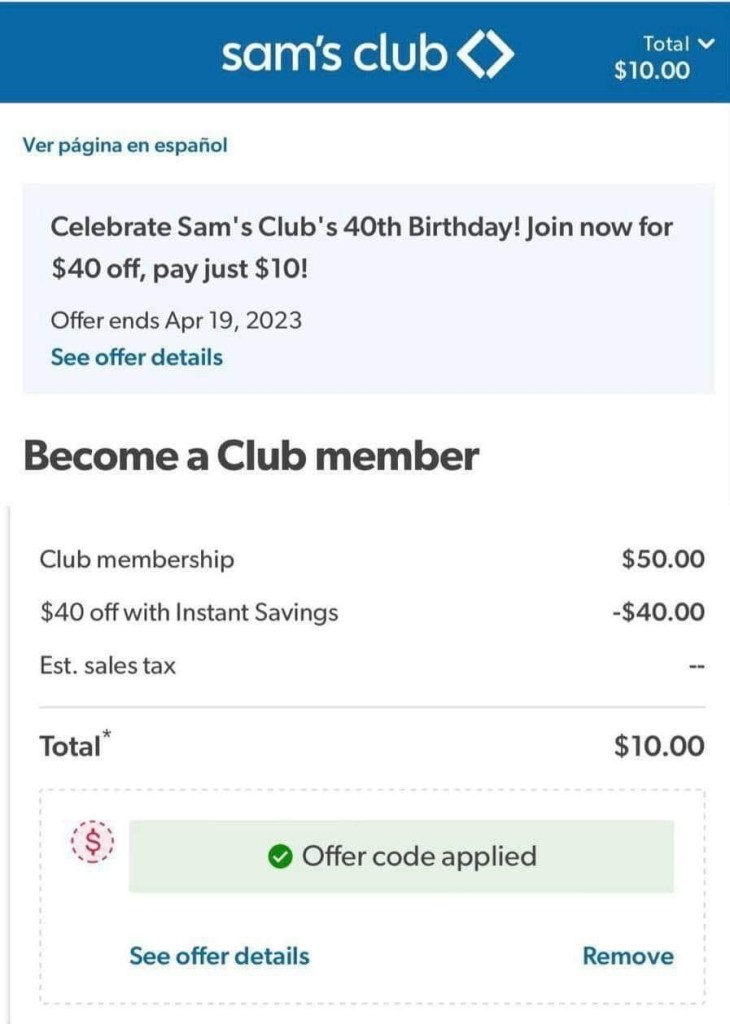Click the "Est. sales tax" label
The height and width of the screenshot is (1024, 730).
coord(108,665)
